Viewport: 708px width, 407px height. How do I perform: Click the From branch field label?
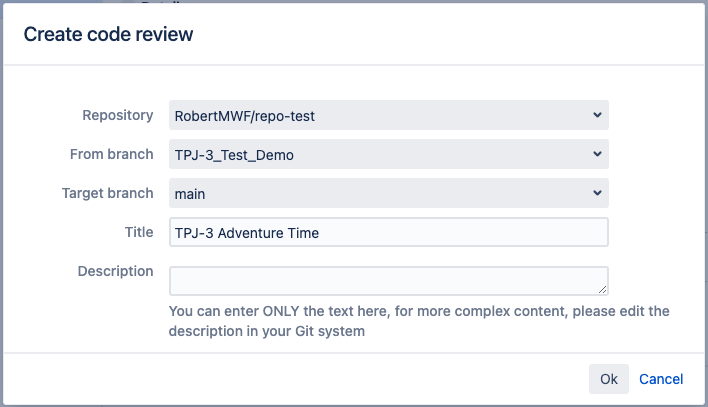[x=112, y=154]
